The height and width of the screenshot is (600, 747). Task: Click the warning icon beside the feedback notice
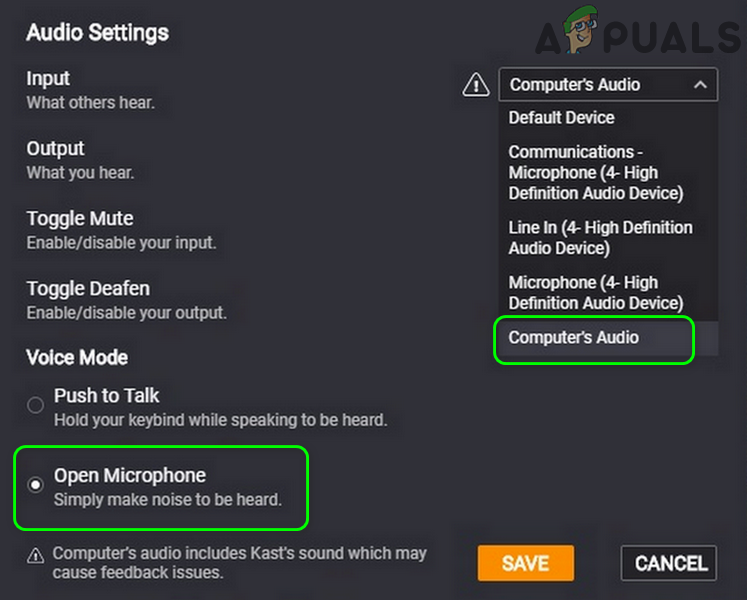click(x=35, y=555)
